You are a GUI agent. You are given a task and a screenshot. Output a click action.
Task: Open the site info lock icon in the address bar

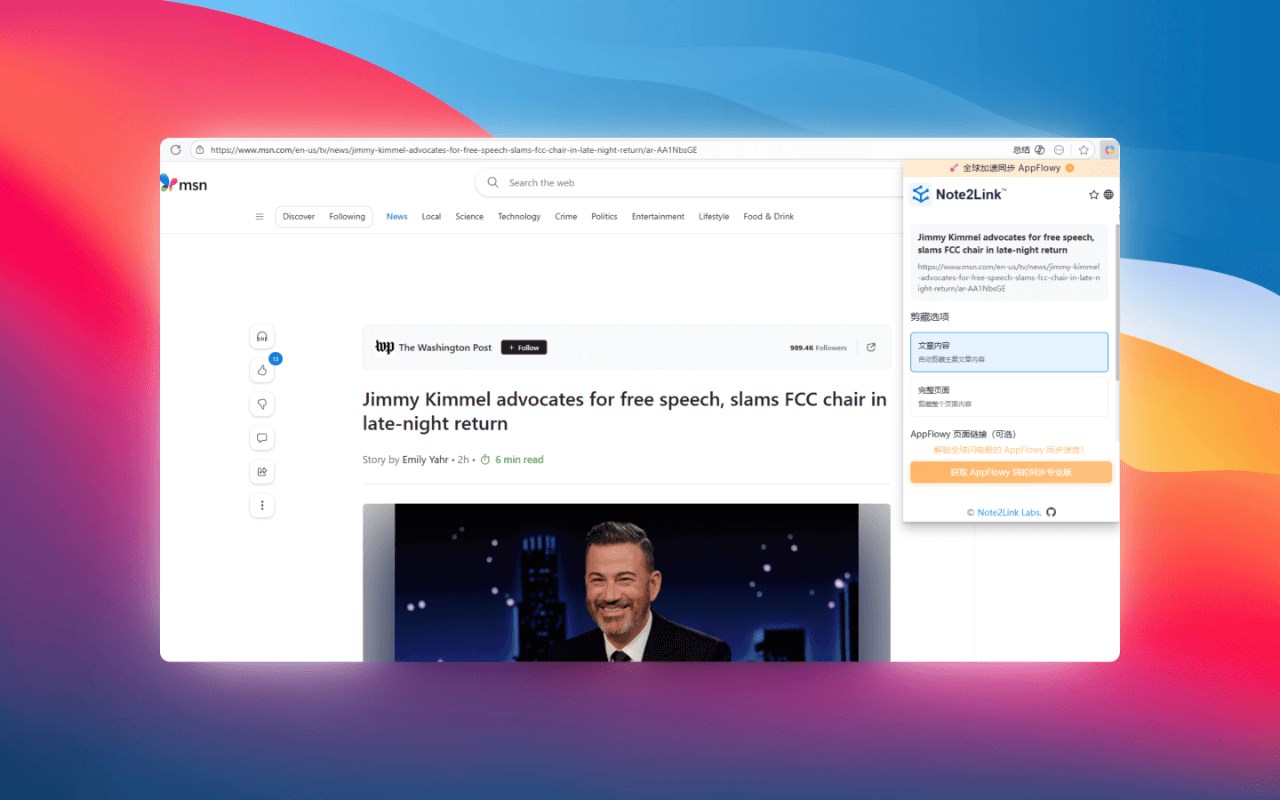(200, 150)
